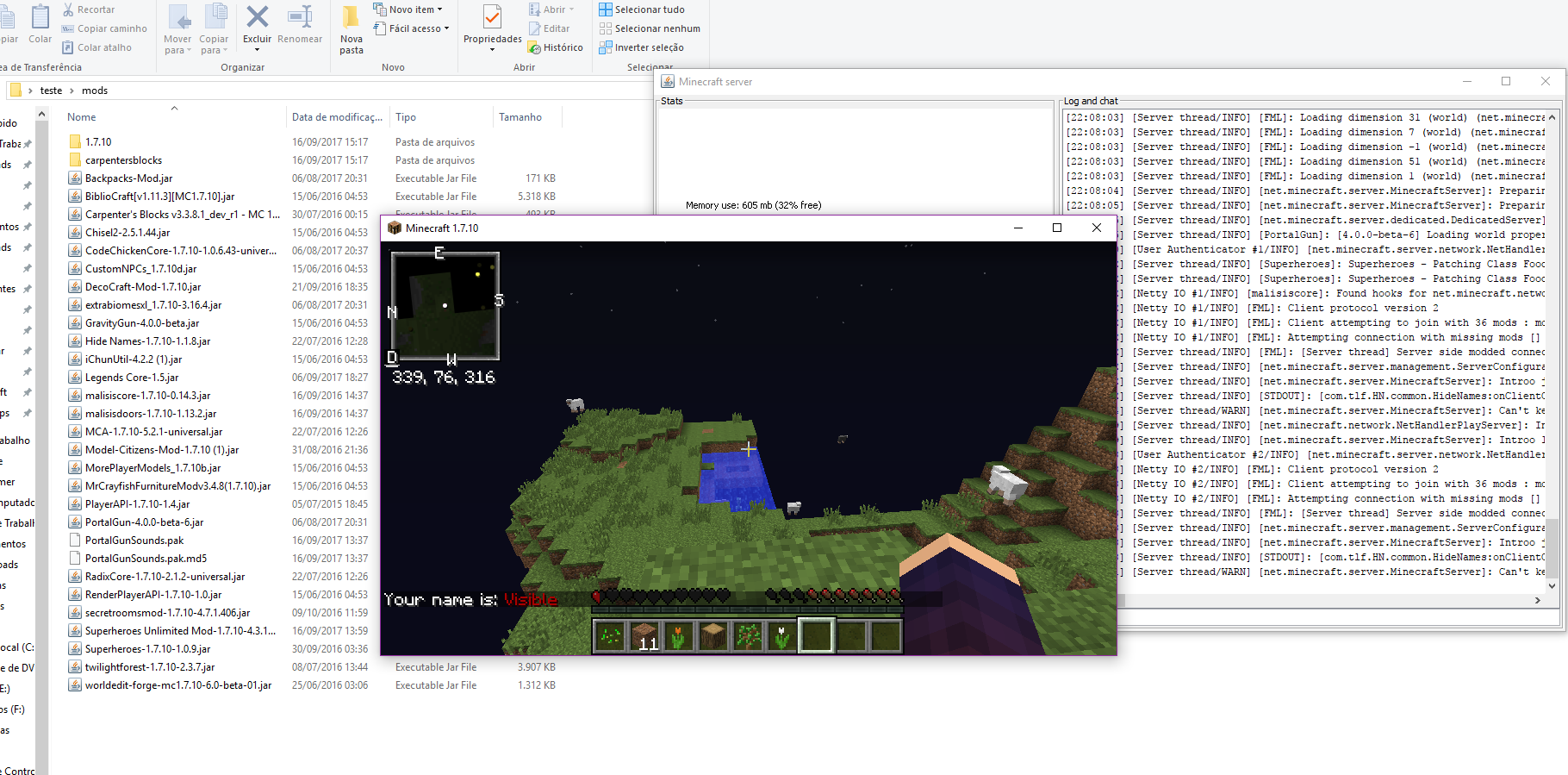The image size is (1568, 775).
Task: Open the Excluir dropdown arrow
Action: click(x=257, y=50)
